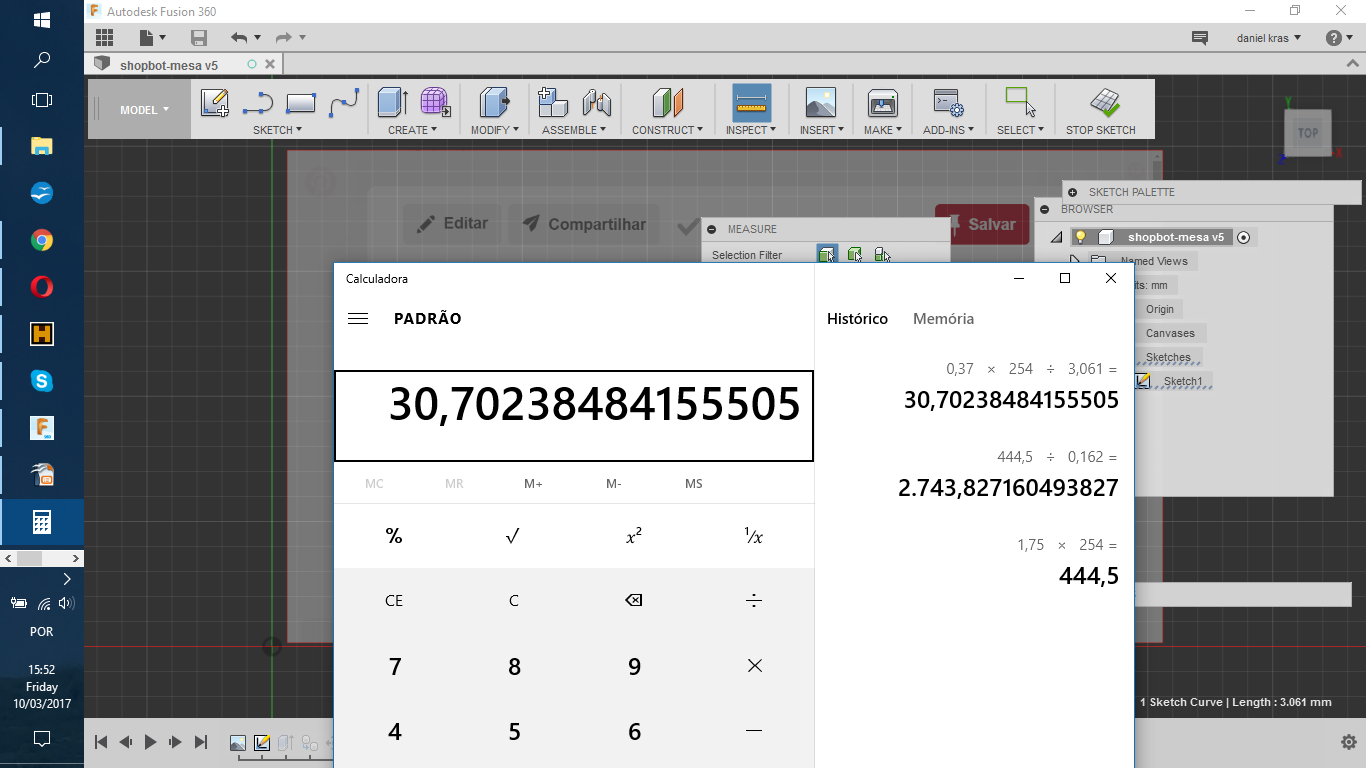The height and width of the screenshot is (768, 1366).
Task: Click the second Measure selection filter icon
Action: 855,255
